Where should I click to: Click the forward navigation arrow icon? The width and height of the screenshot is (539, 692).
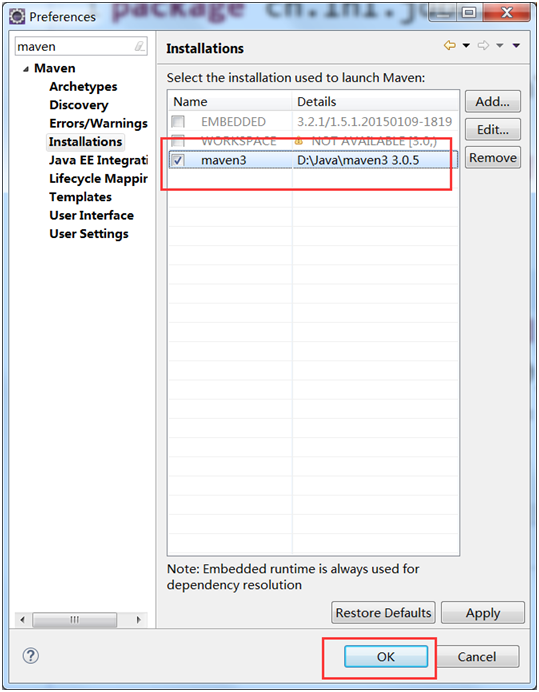(x=483, y=45)
